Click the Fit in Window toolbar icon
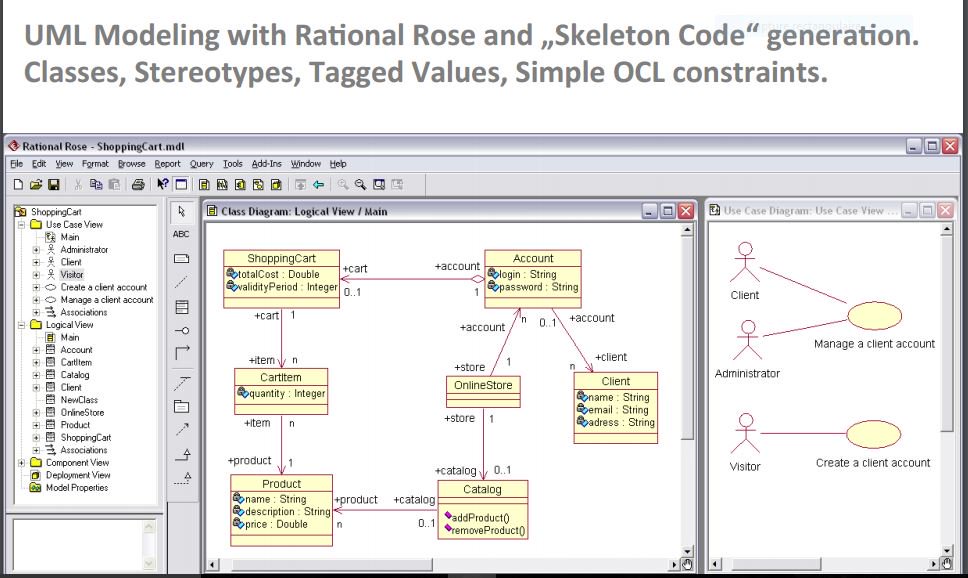 click(x=379, y=184)
